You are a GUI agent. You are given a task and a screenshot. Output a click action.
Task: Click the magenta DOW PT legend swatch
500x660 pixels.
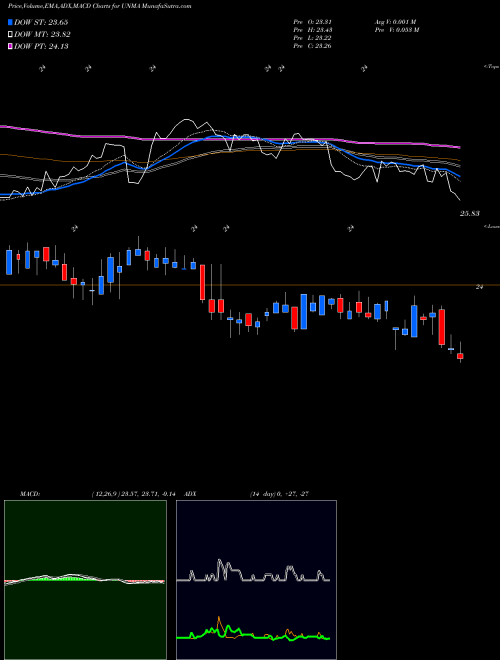click(x=10, y=46)
